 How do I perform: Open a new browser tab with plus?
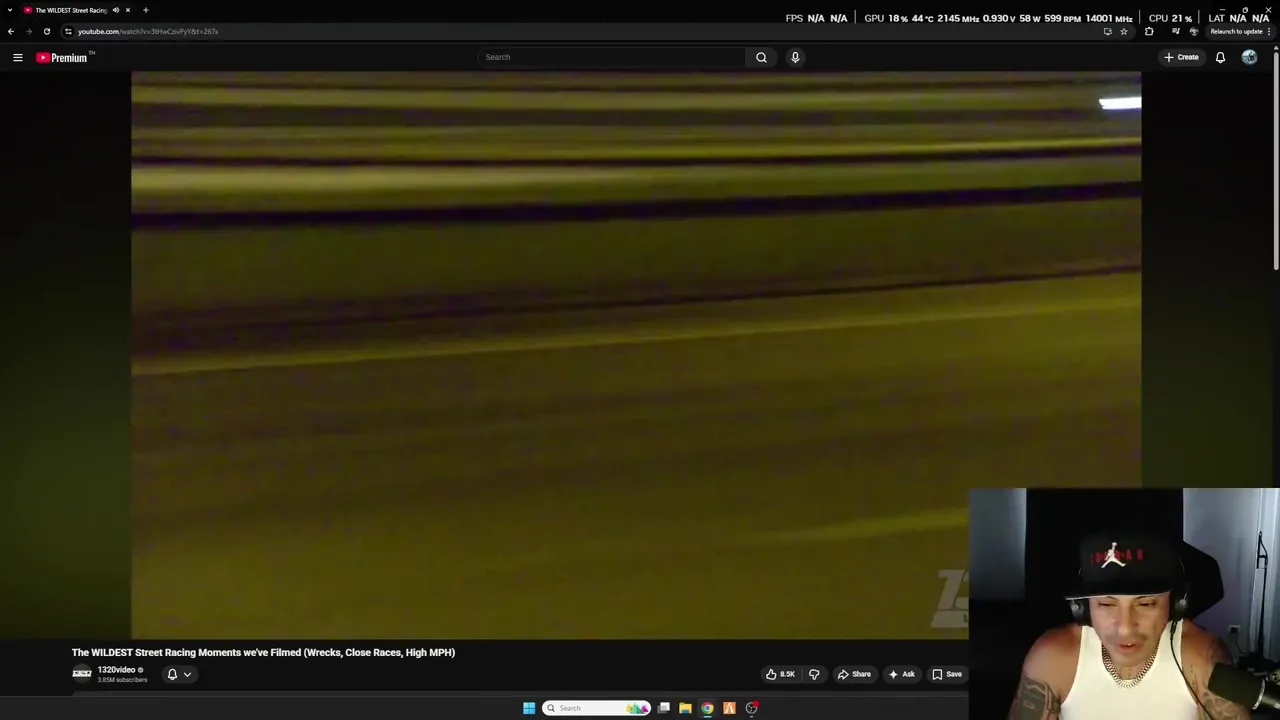click(146, 10)
